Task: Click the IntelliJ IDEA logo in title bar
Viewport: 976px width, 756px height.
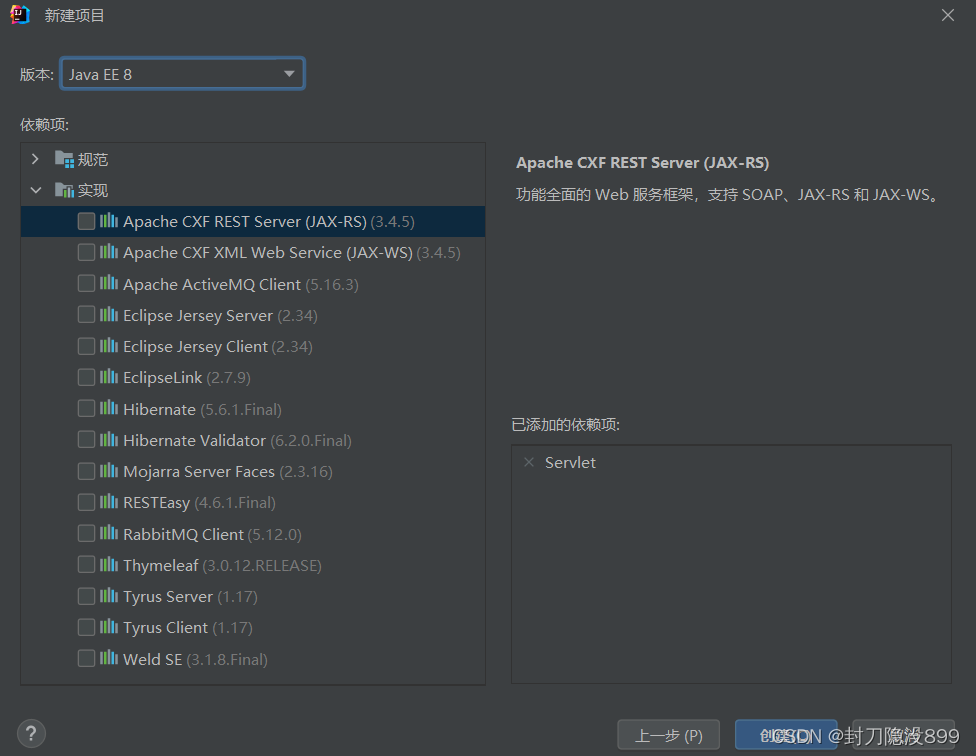Action: point(20,14)
